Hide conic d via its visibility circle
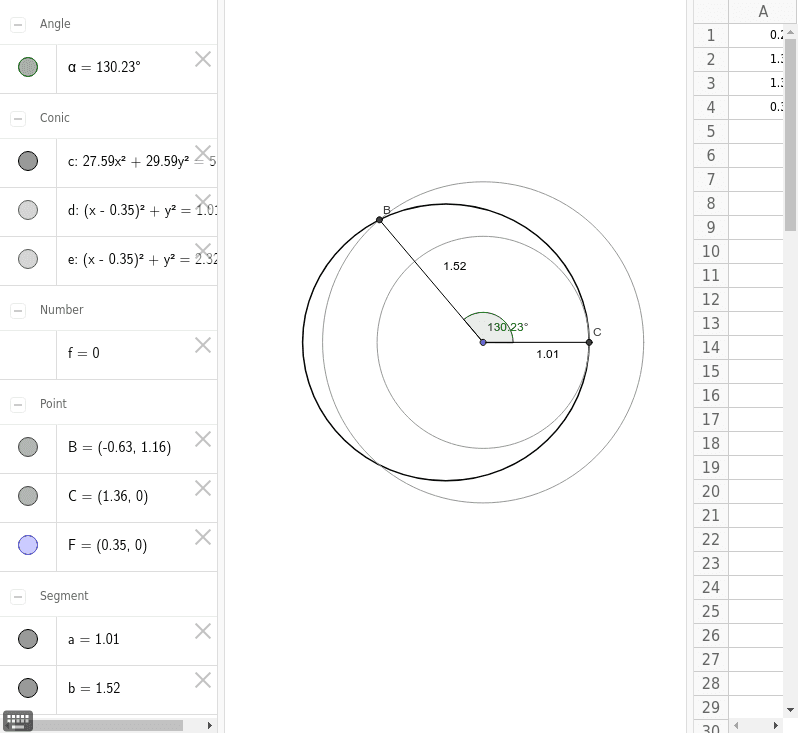The image size is (800, 735). click(28, 209)
